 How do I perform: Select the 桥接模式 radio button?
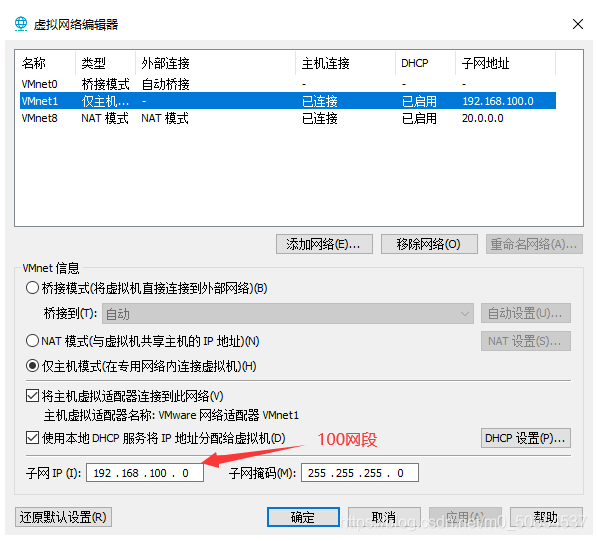pyautogui.click(x=32, y=288)
